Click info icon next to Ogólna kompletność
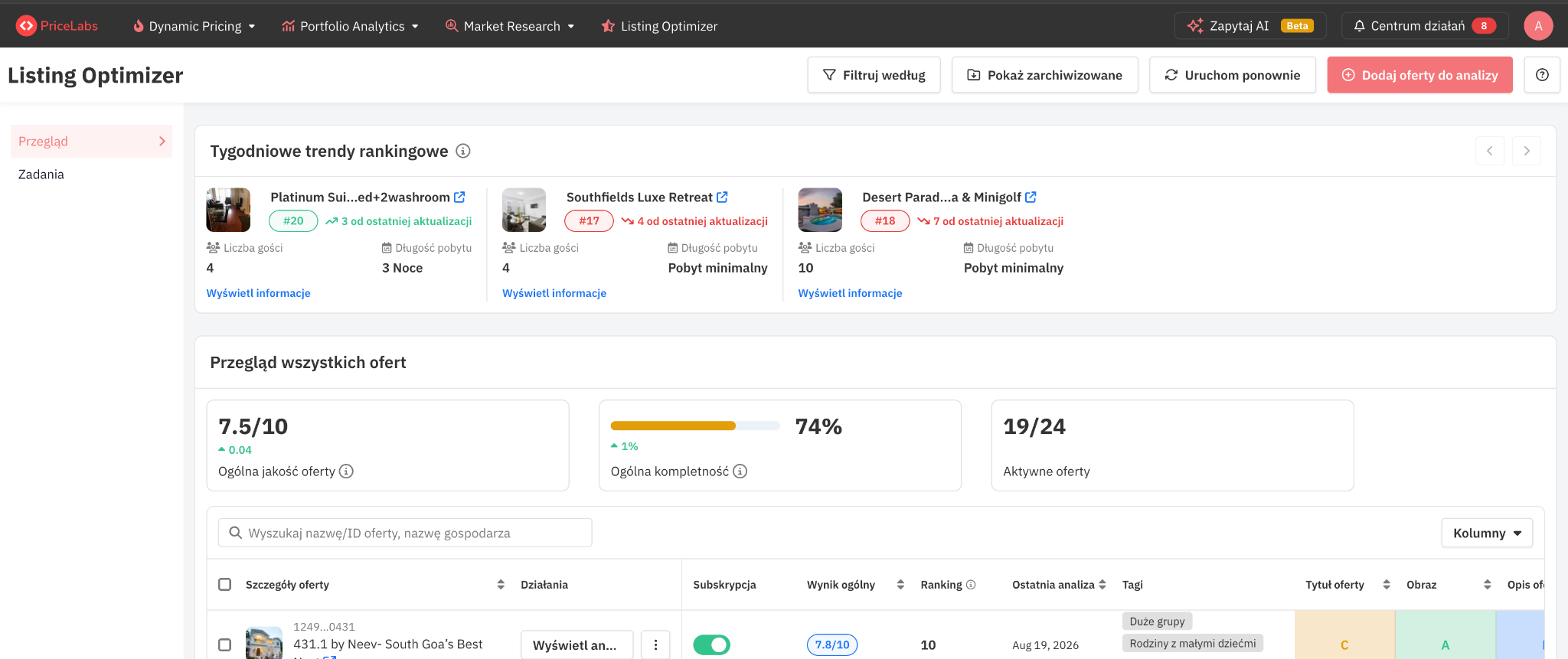The image size is (1568, 659). coord(740,471)
